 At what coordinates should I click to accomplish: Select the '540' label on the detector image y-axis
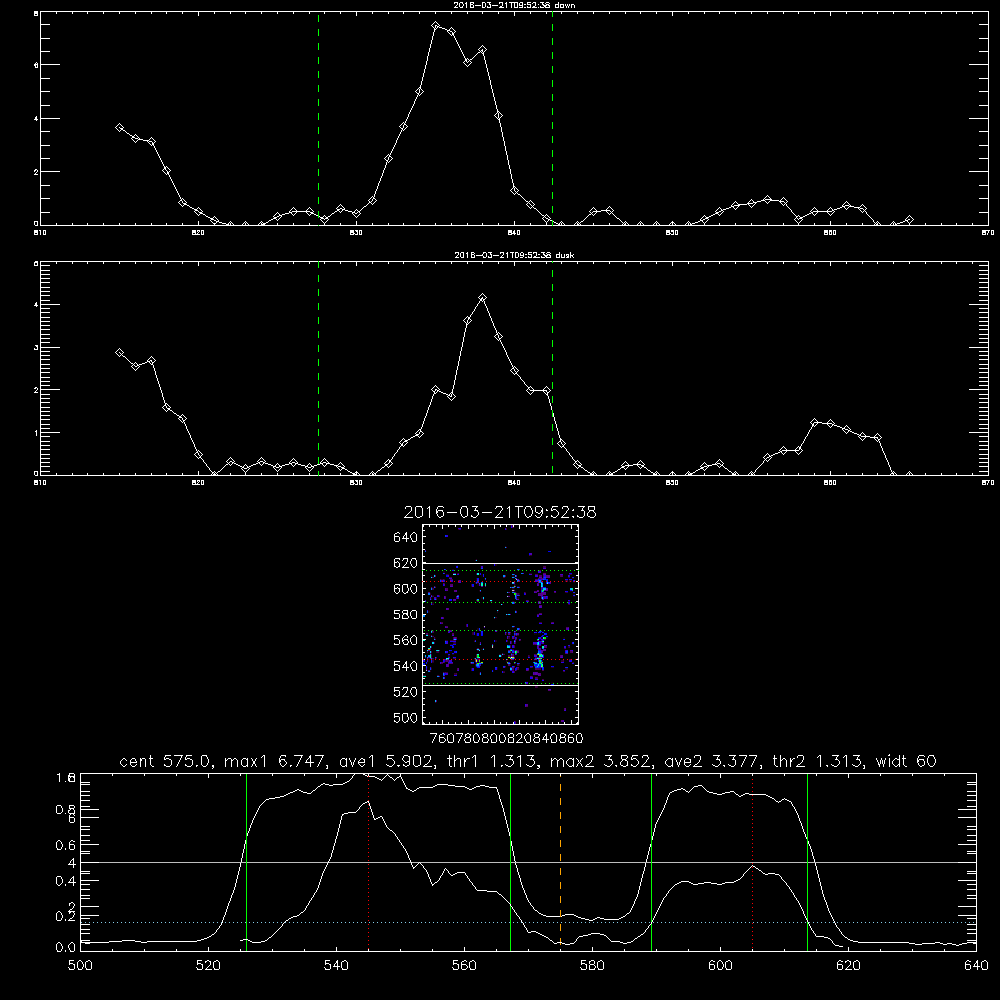click(x=406, y=666)
